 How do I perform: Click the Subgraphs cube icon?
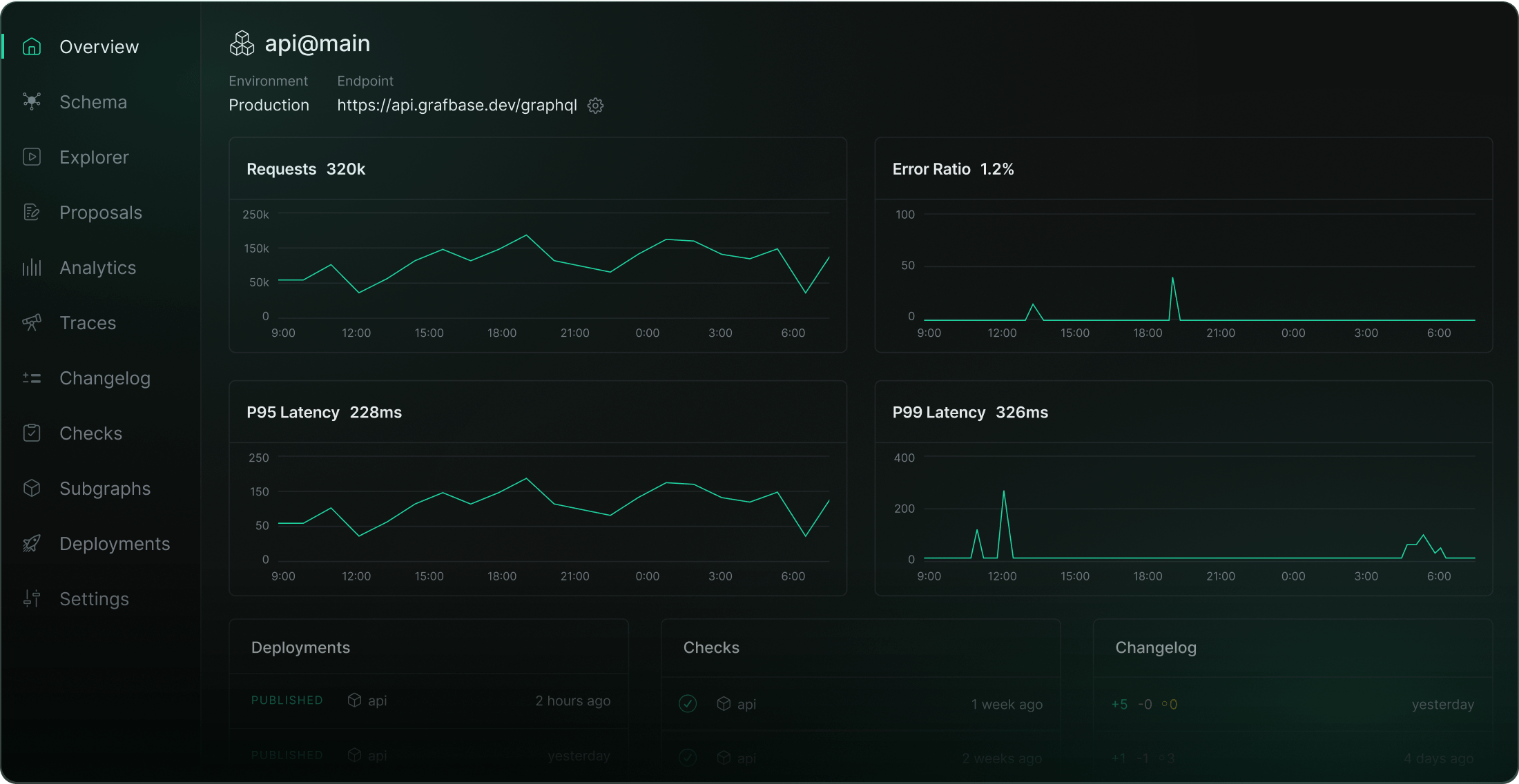(32, 489)
